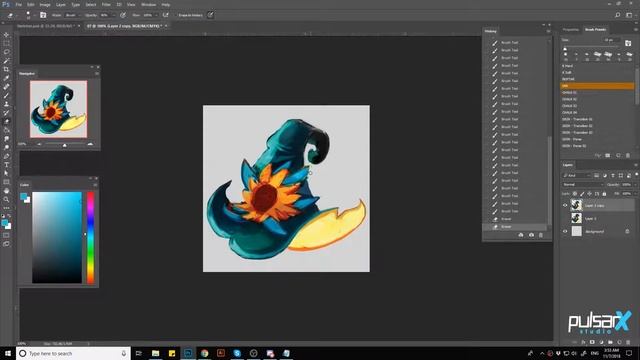Viewport: 640px width, 360px height.
Task: Delete current state in History panel
Action: tap(541, 235)
